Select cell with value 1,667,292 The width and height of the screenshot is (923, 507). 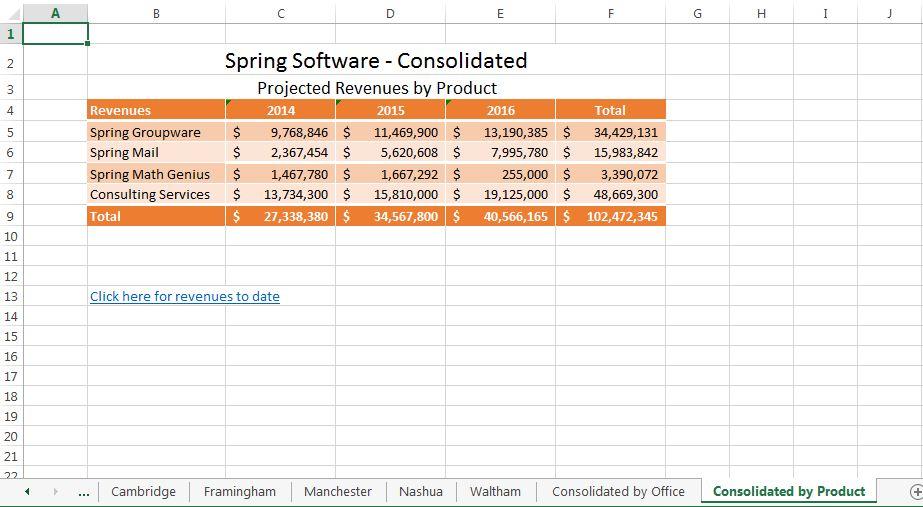[390, 174]
